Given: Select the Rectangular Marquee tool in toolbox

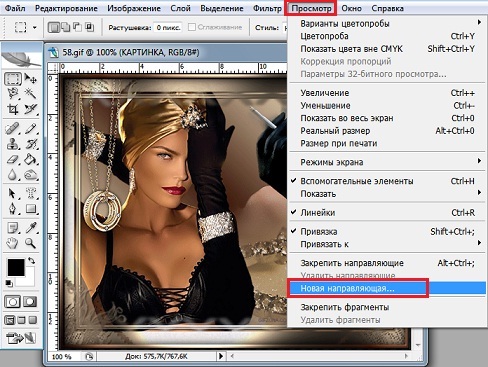Looking at the screenshot, I should click(x=13, y=79).
